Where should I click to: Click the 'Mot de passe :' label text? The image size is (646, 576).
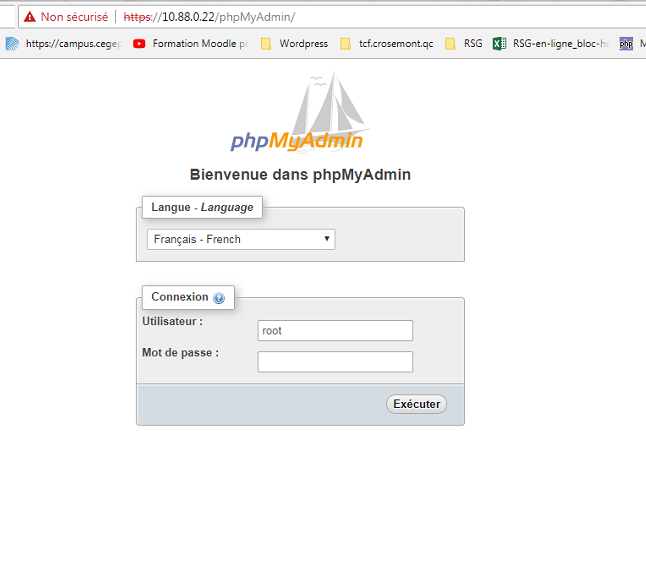click(180, 352)
